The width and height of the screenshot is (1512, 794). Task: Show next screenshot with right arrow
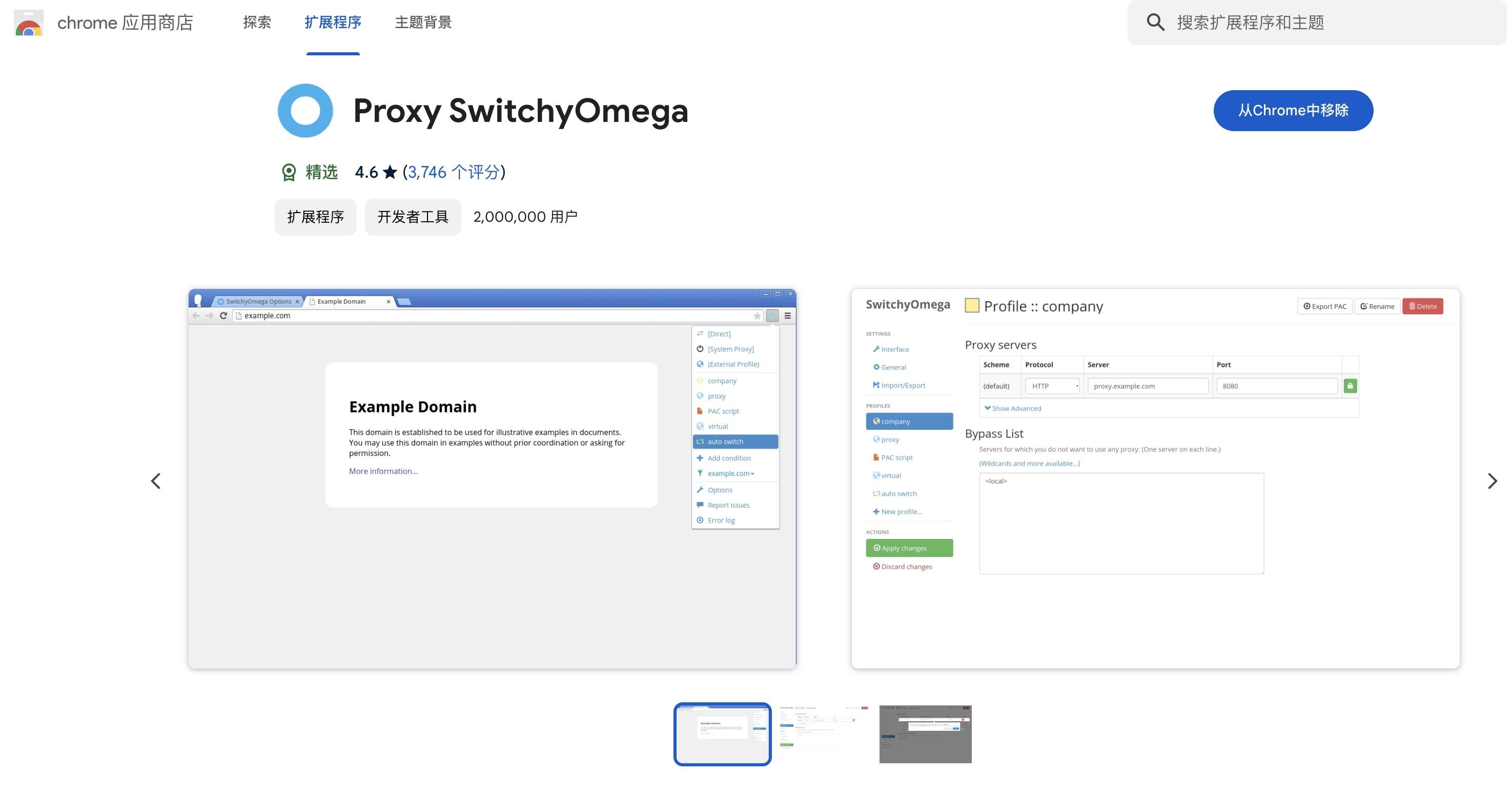1492,481
